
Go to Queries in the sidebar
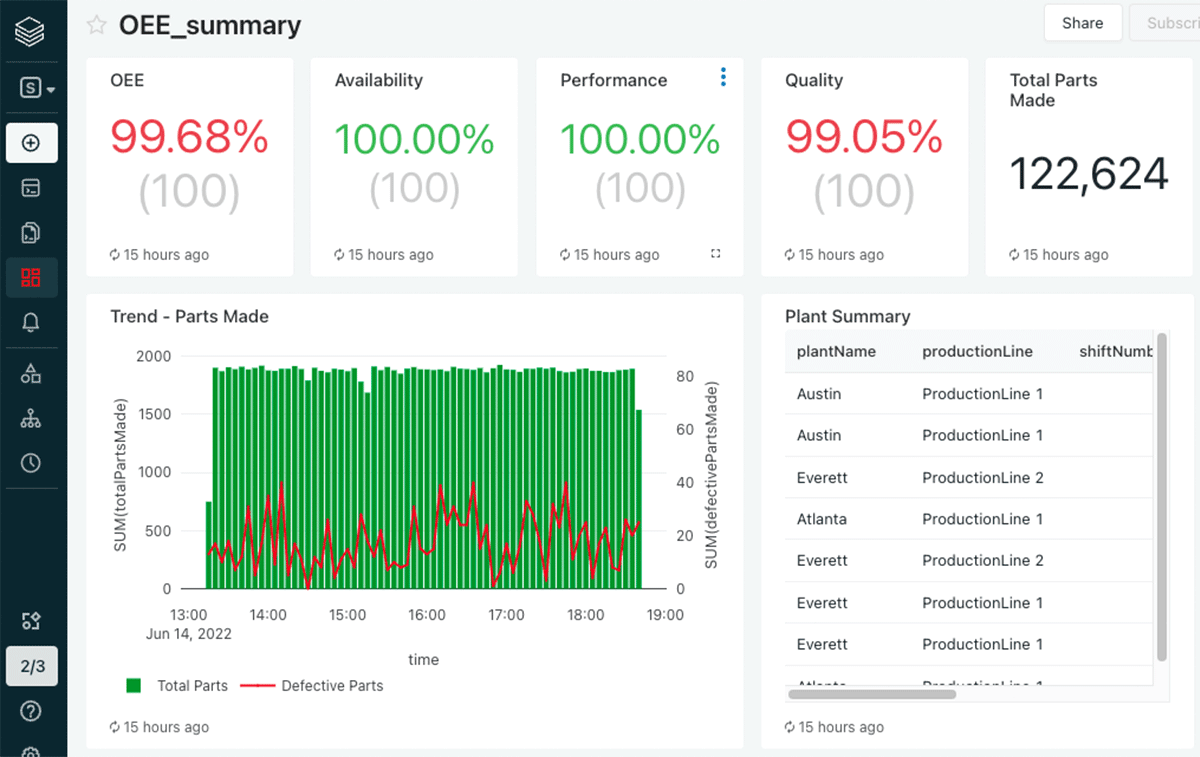[x=31, y=233]
